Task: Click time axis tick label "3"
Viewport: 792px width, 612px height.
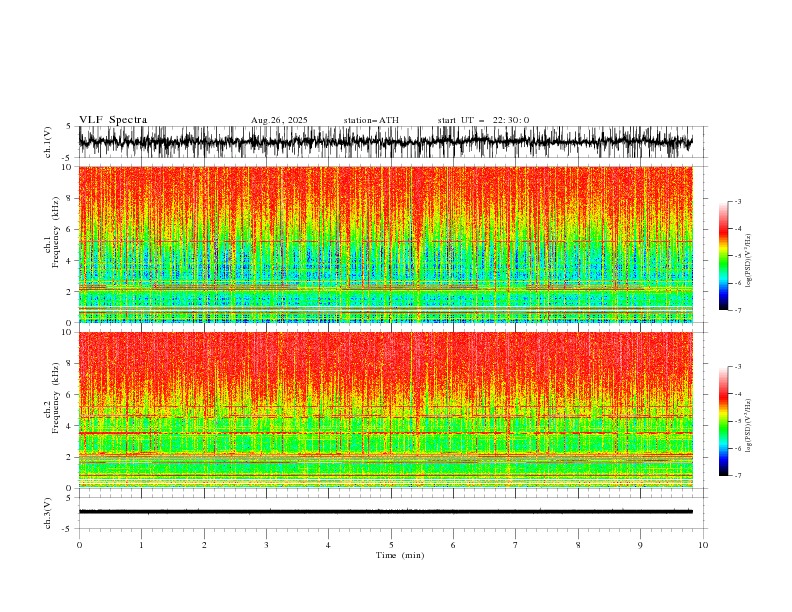Action: pos(266,545)
